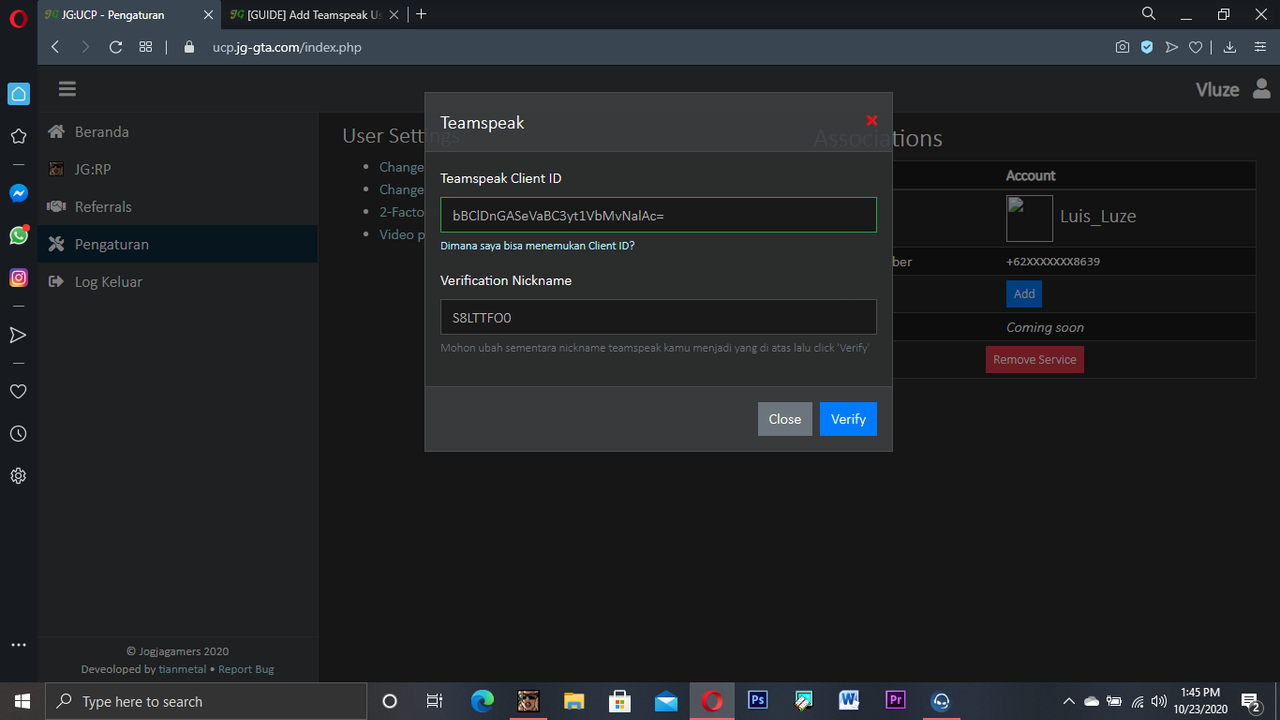The width and height of the screenshot is (1280, 720).
Task: Reload the current page
Action: [116, 47]
